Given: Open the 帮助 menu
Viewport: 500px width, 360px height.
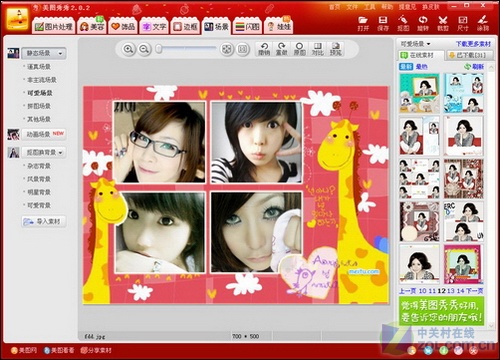Looking at the screenshot, I should coord(387,7).
